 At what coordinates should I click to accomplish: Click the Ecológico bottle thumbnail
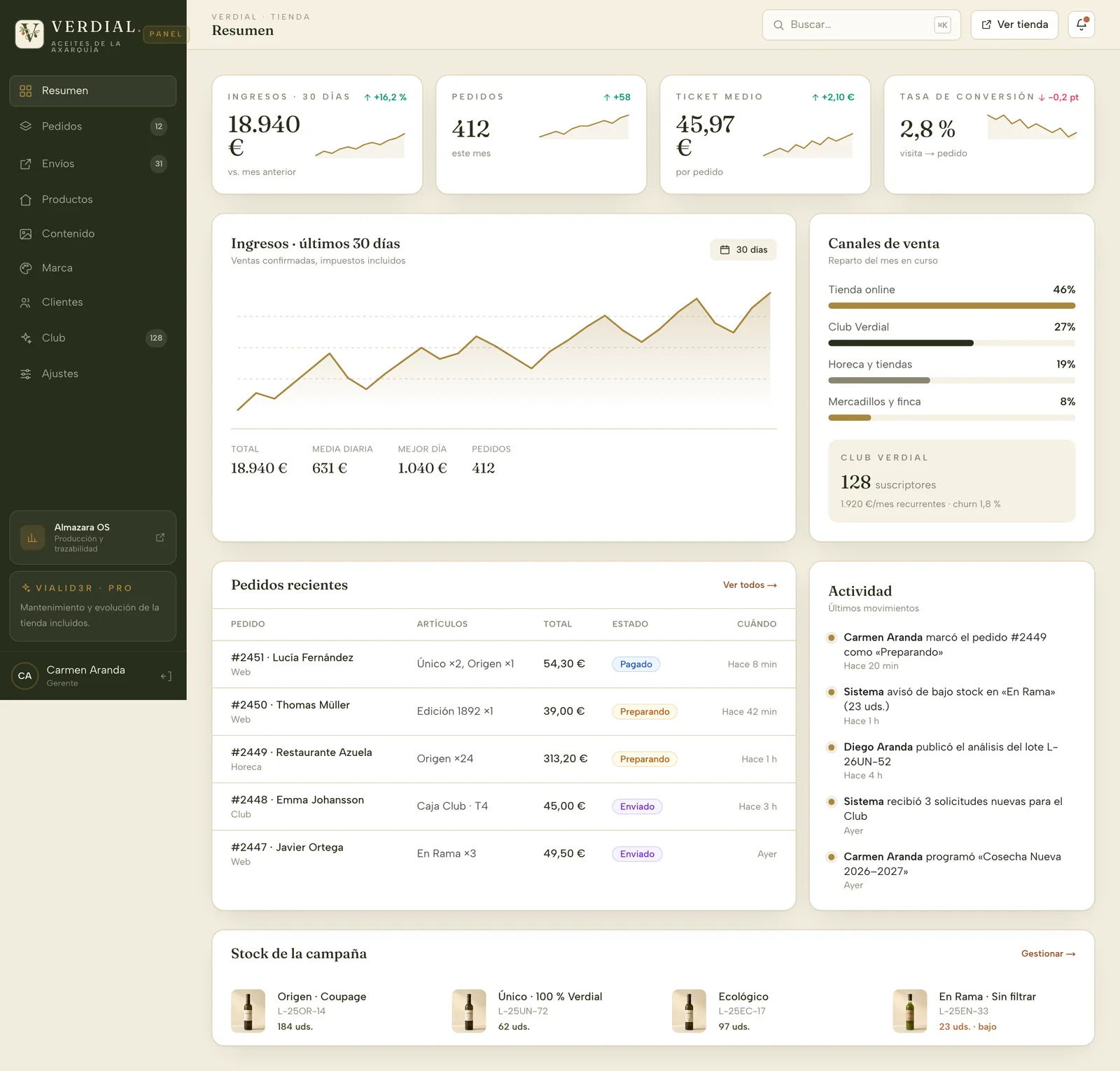[689, 1011]
